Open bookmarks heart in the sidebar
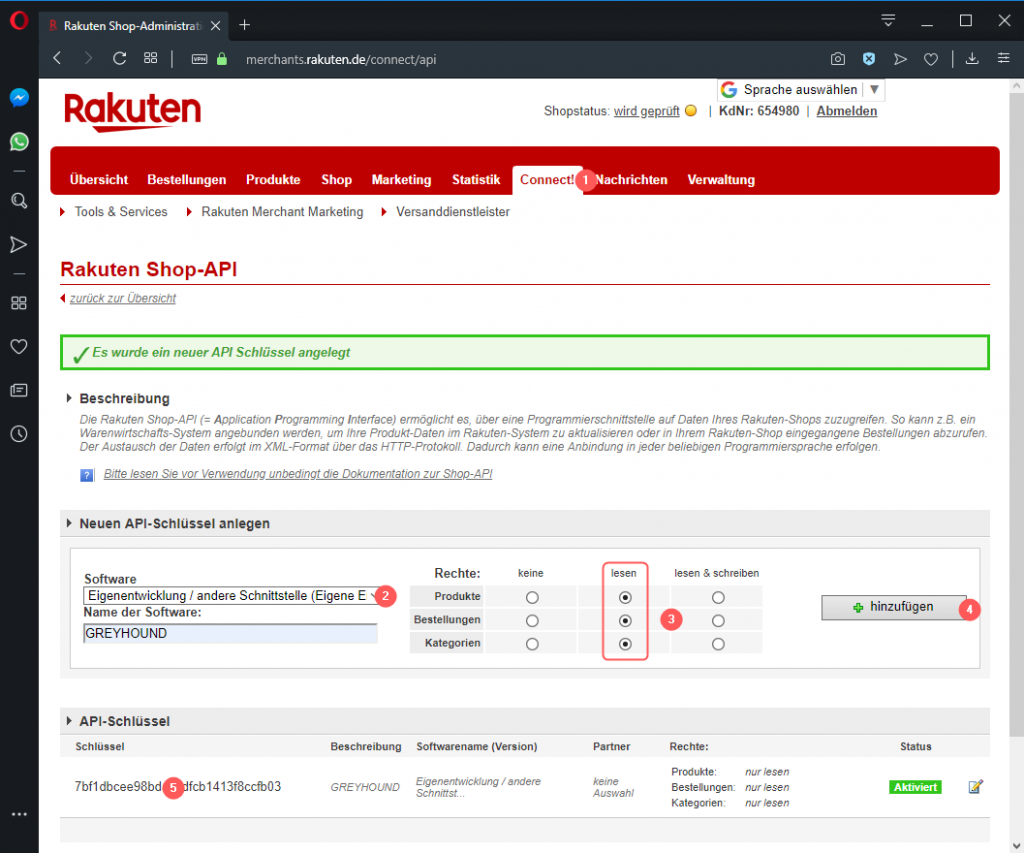The height and width of the screenshot is (853, 1024). pos(19,347)
